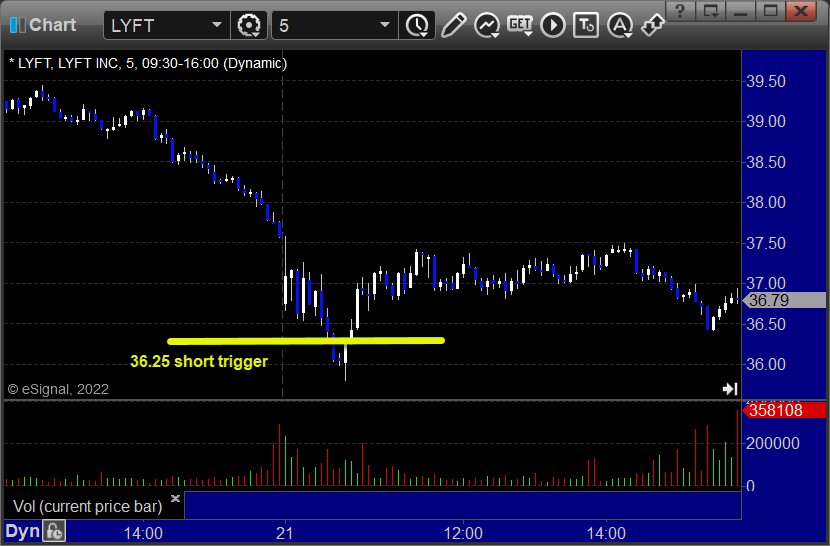Click the jump-to-latest-bar arrow icon

730,389
